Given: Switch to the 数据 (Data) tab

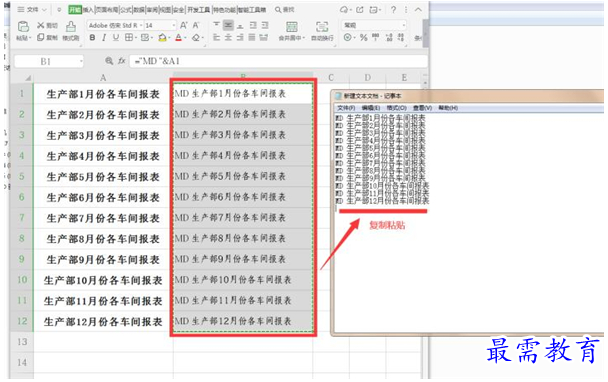Looking at the screenshot, I should (x=139, y=10).
